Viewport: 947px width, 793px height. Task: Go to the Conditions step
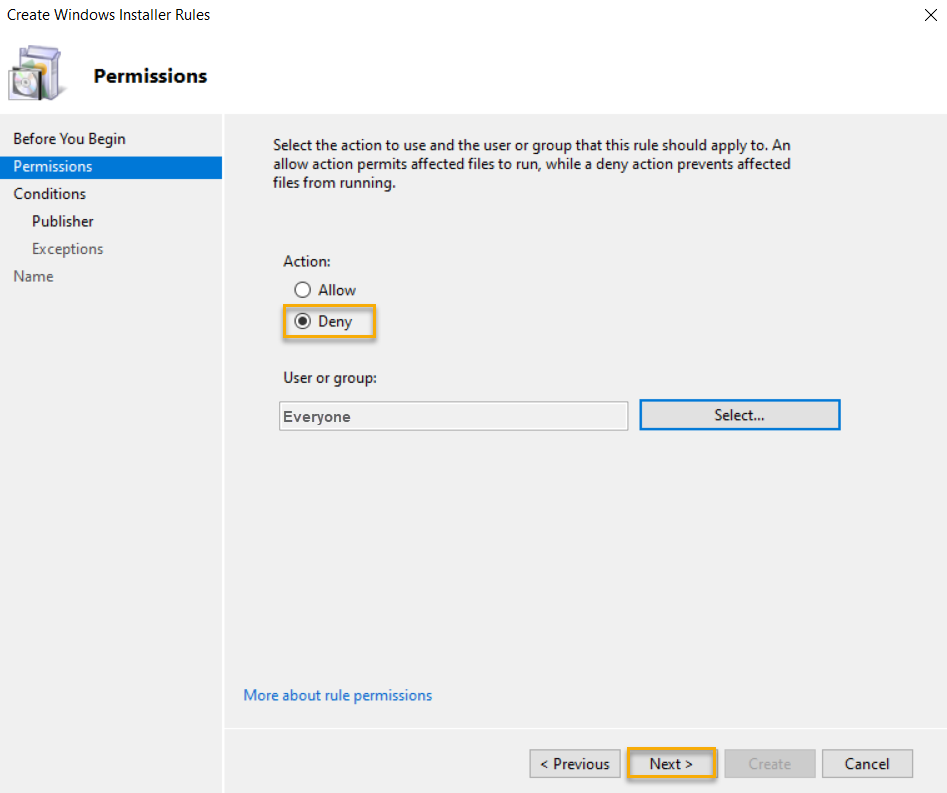[x=48, y=193]
